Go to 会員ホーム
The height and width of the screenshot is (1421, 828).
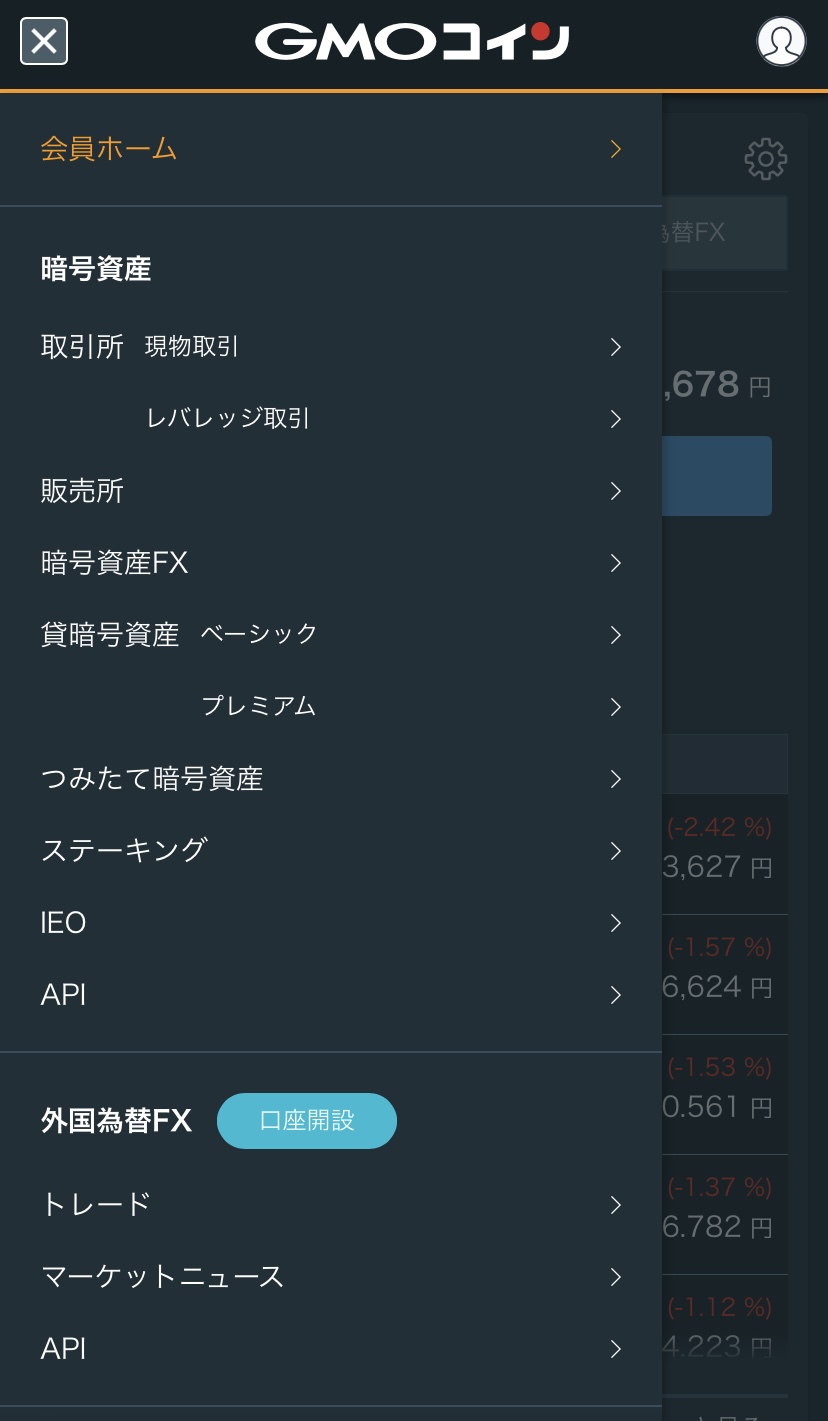109,149
